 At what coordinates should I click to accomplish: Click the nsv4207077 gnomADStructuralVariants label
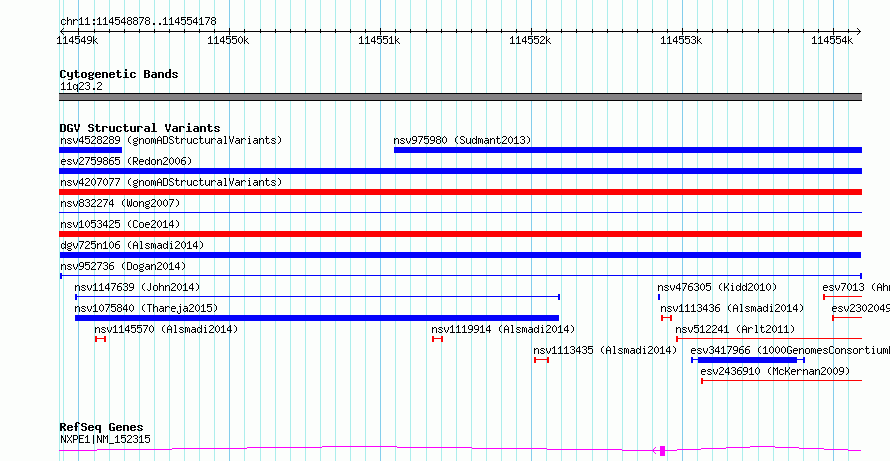[171, 182]
